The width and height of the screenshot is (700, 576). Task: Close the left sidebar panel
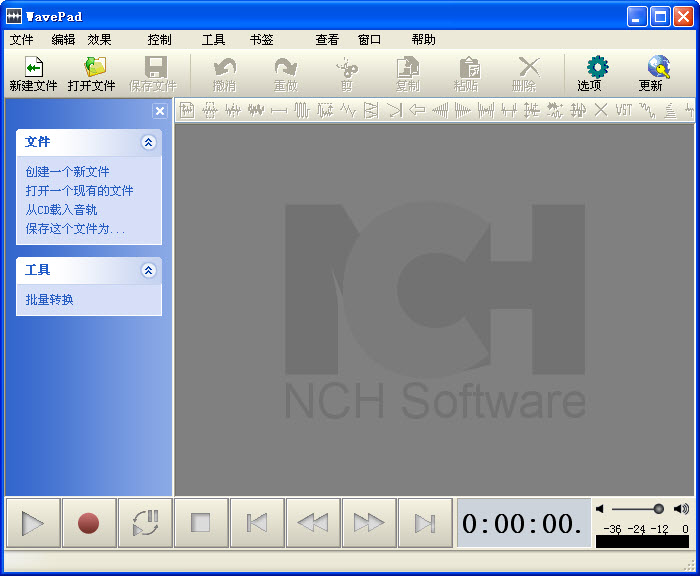[159, 111]
